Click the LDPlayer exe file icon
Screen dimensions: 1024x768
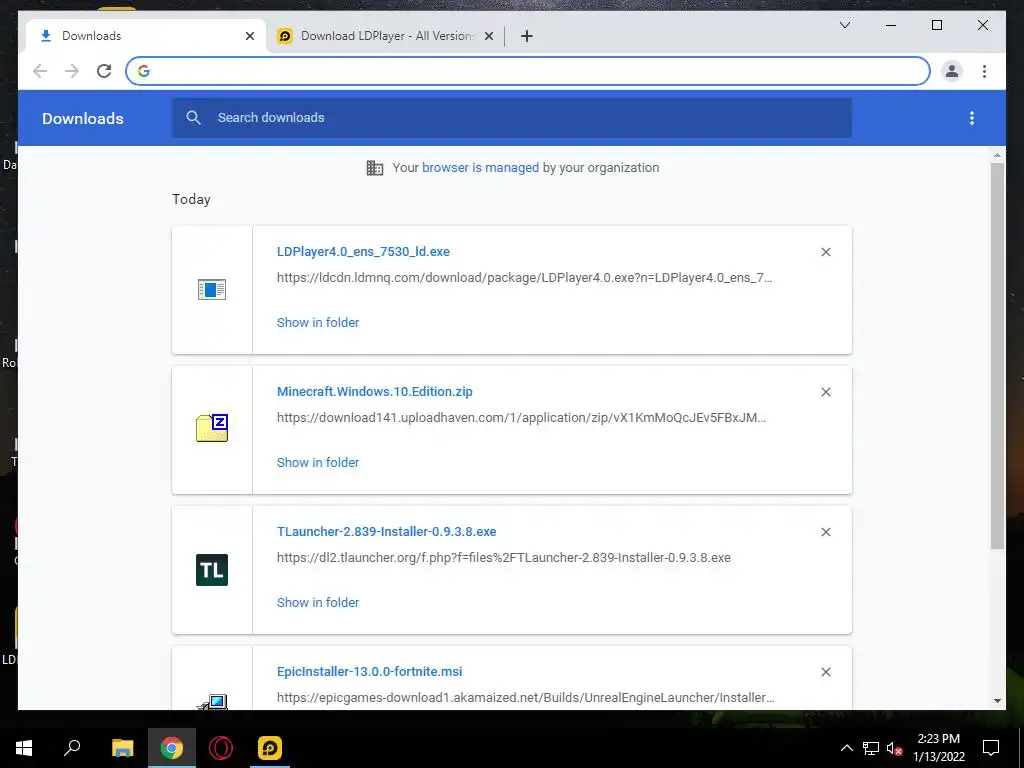tap(212, 289)
